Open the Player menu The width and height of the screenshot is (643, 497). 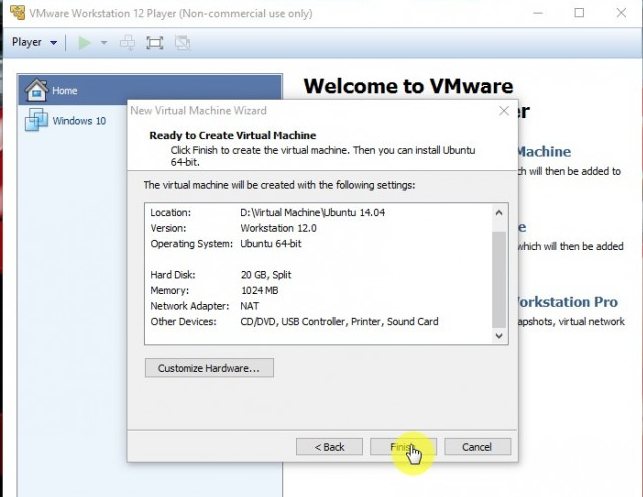34,42
